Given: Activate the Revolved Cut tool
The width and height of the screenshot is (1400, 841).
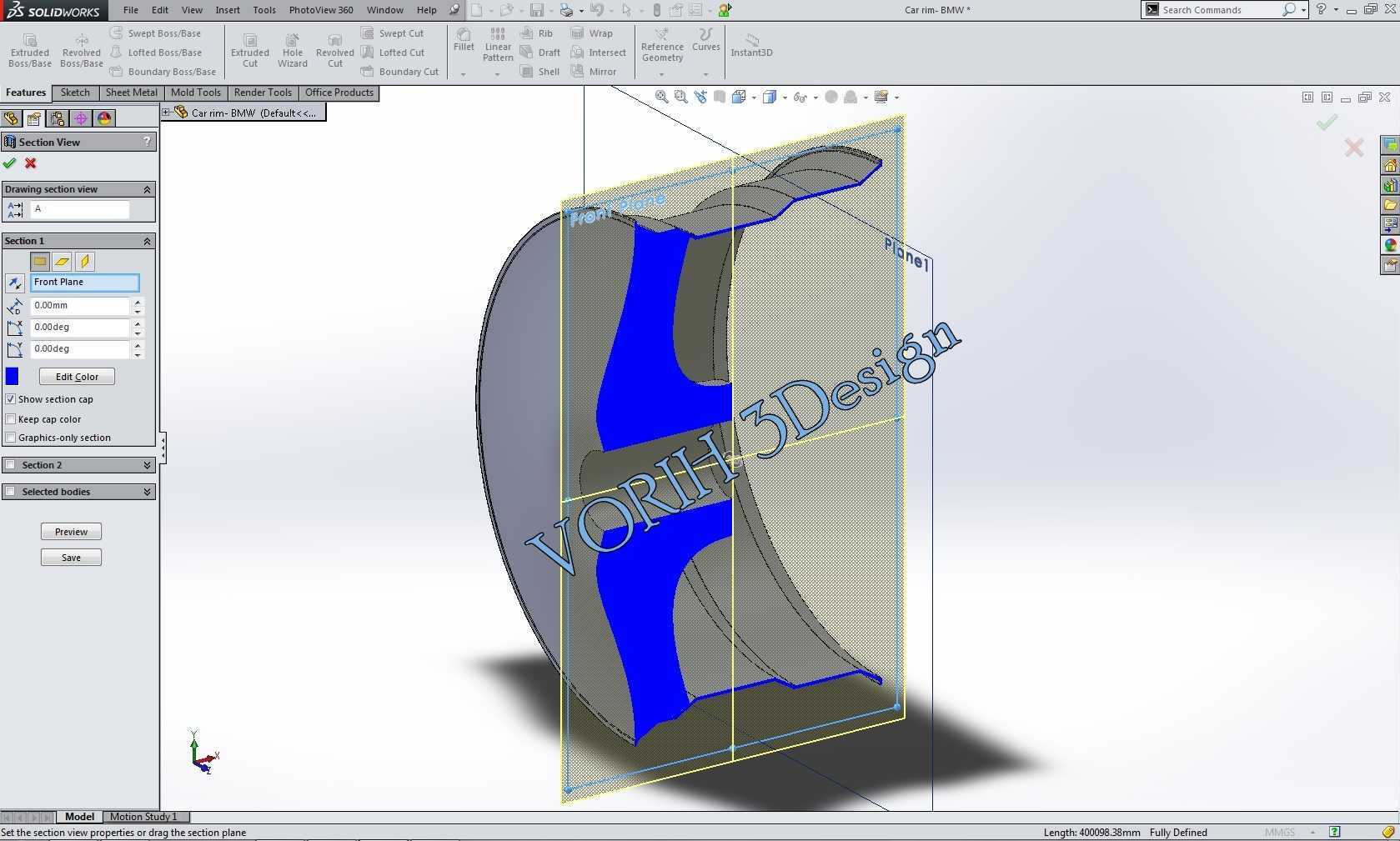Looking at the screenshot, I should click(x=335, y=51).
